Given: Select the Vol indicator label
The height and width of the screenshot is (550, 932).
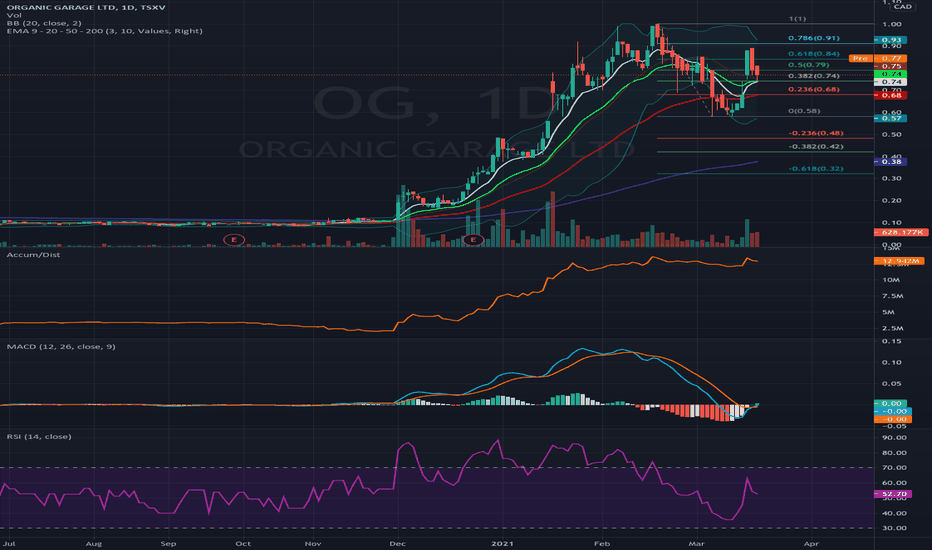Looking at the screenshot, I should [x=14, y=15].
